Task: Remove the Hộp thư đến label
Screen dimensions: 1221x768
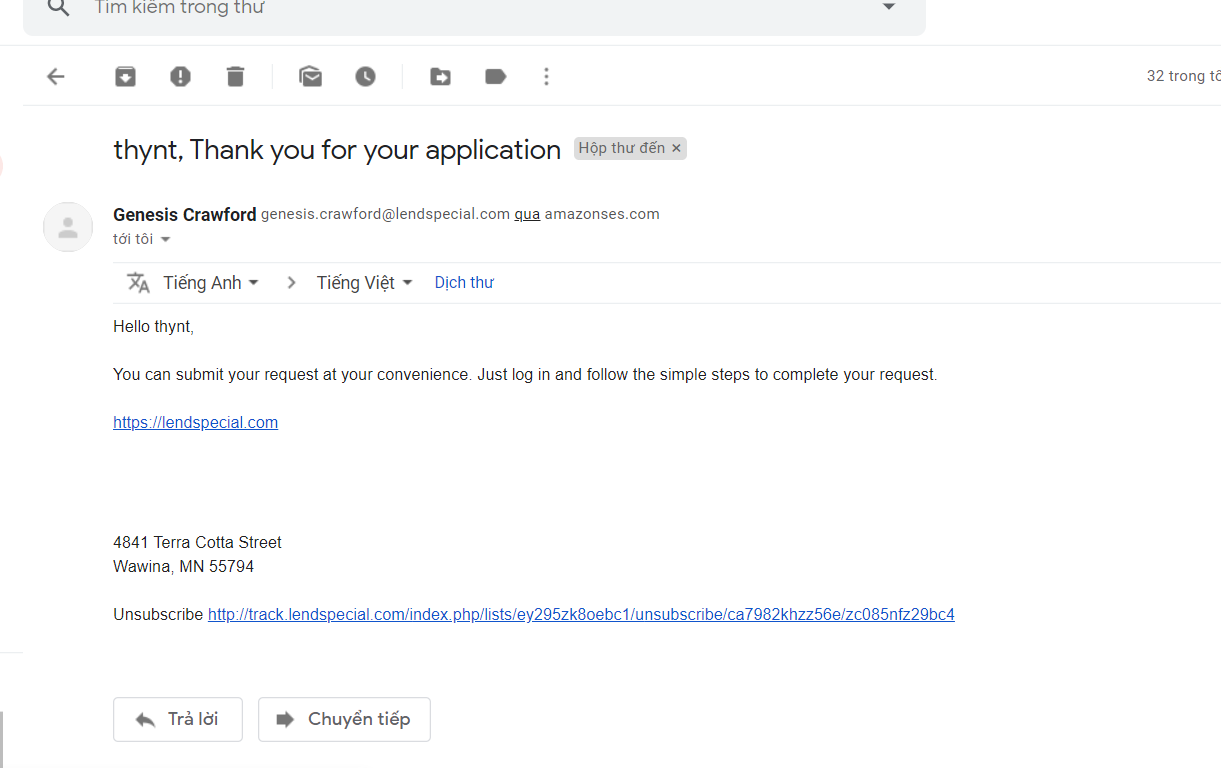Action: [x=676, y=149]
